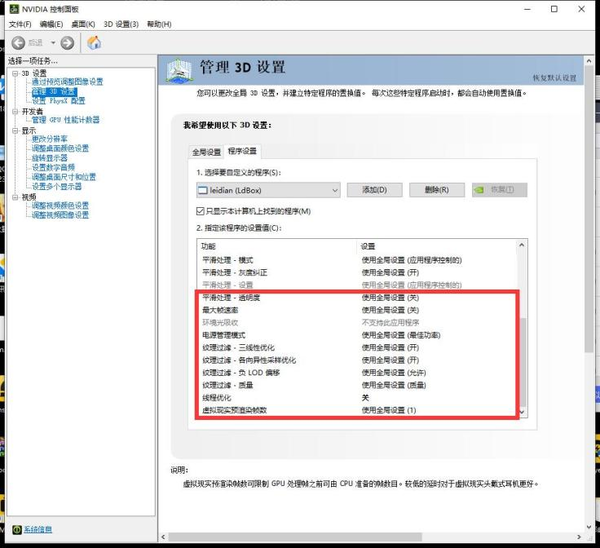Select 管理 3D 设置 in the tree
600x548 pixels.
click(x=54, y=91)
